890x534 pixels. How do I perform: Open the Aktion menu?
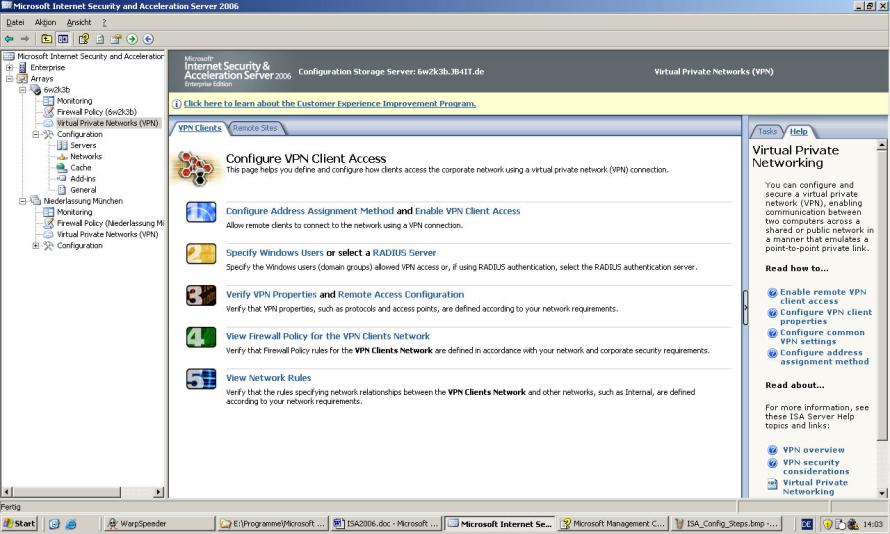[45, 22]
